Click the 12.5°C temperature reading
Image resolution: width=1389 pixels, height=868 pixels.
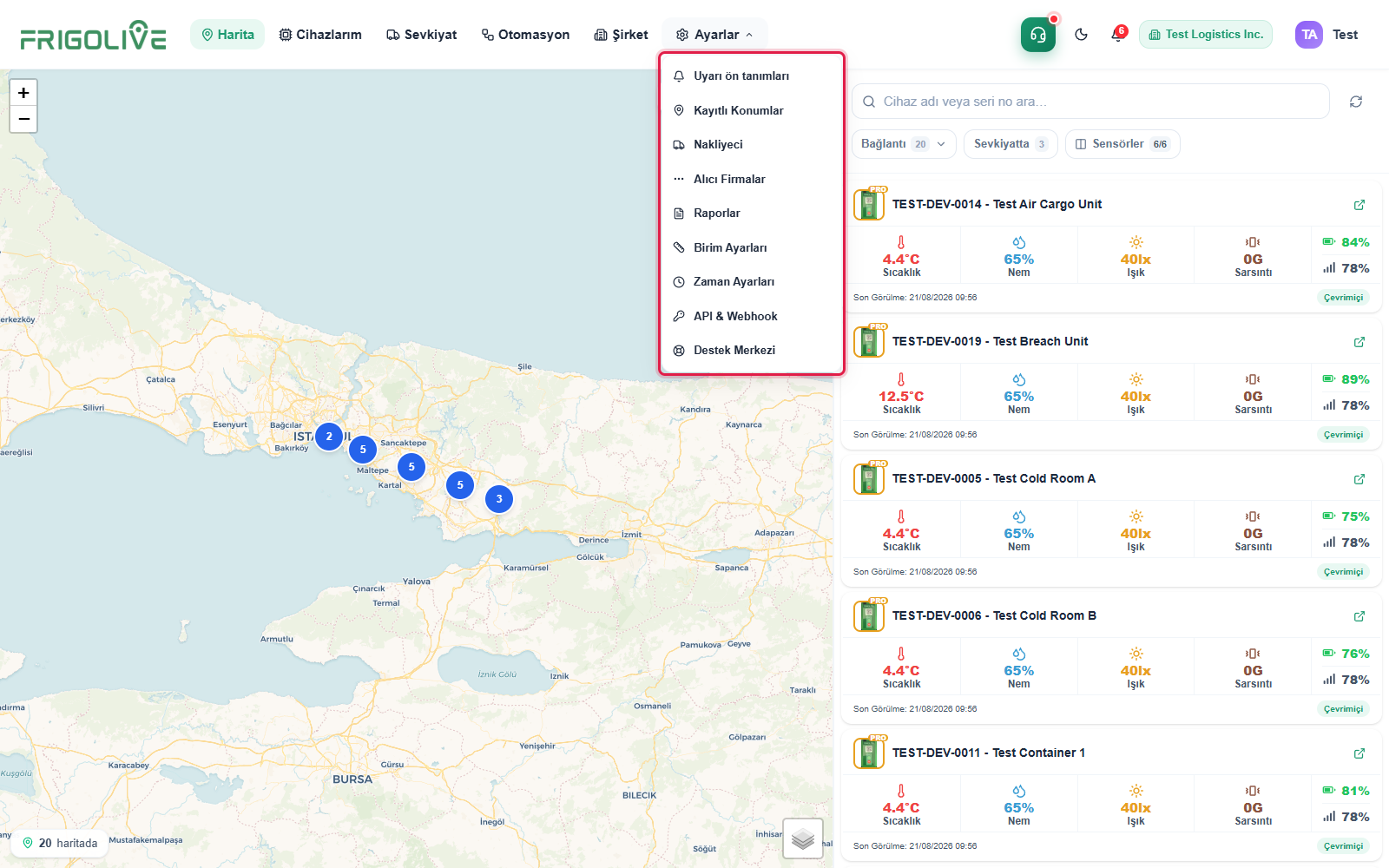(901, 397)
